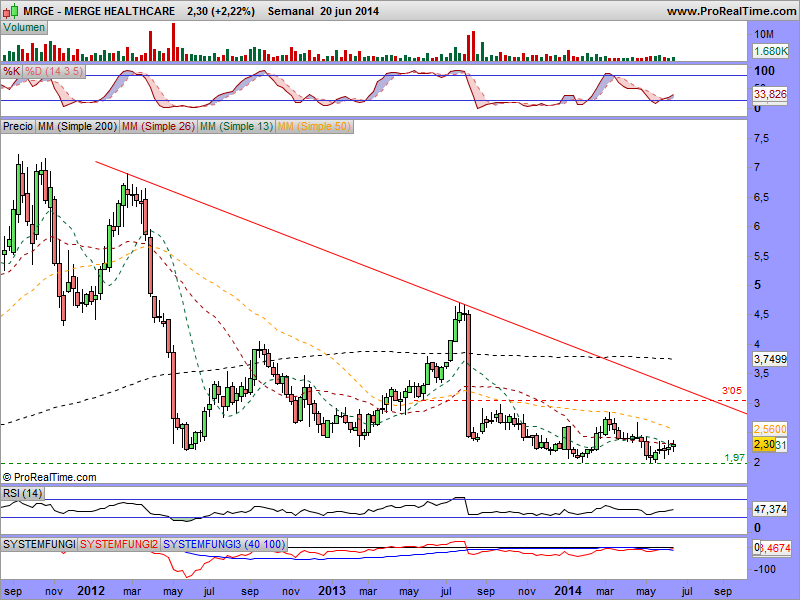Click the 2,5600 moving average value
Screen dimensions: 800x600
pos(770,429)
